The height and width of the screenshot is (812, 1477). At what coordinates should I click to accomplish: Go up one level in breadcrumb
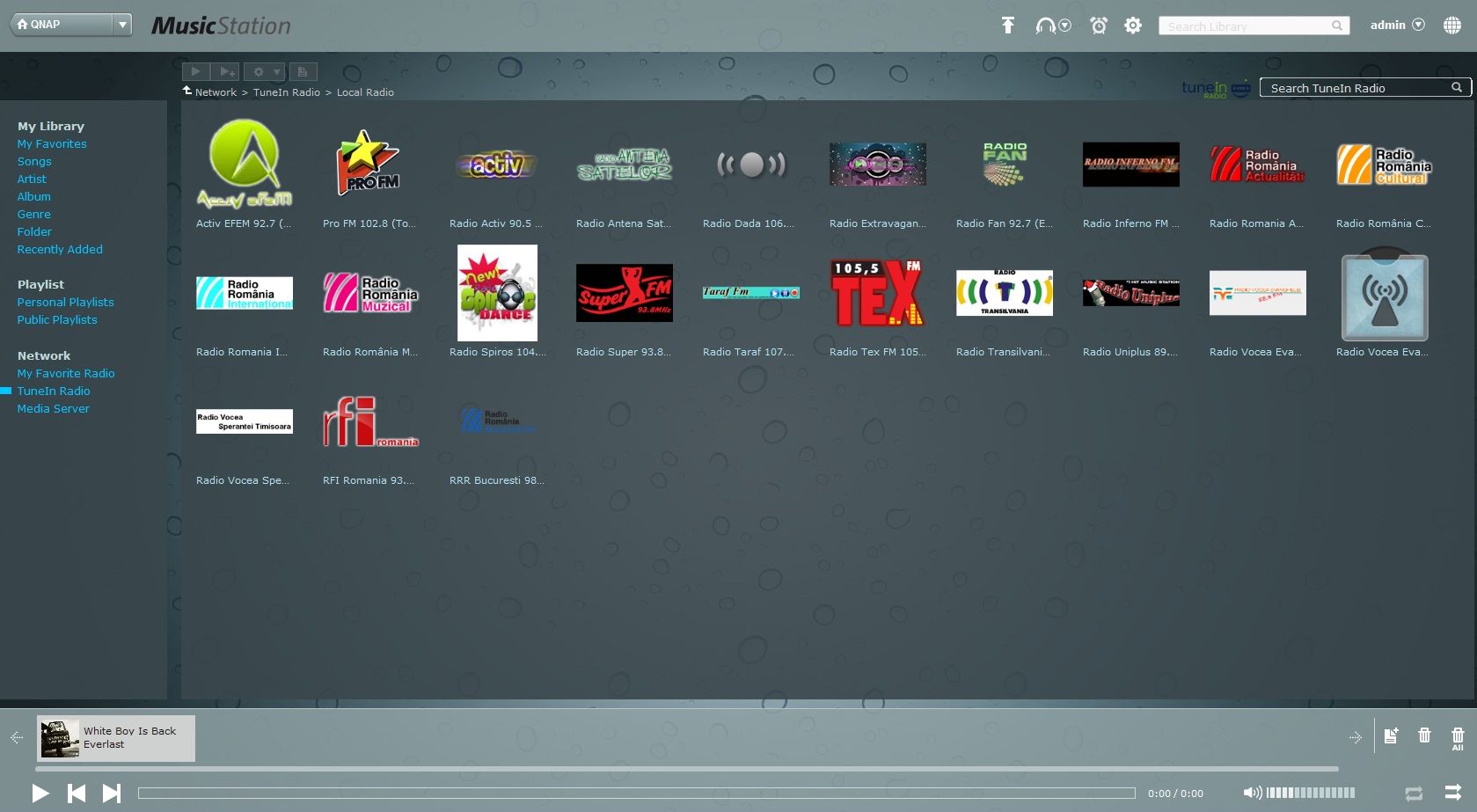pyautogui.click(x=187, y=91)
